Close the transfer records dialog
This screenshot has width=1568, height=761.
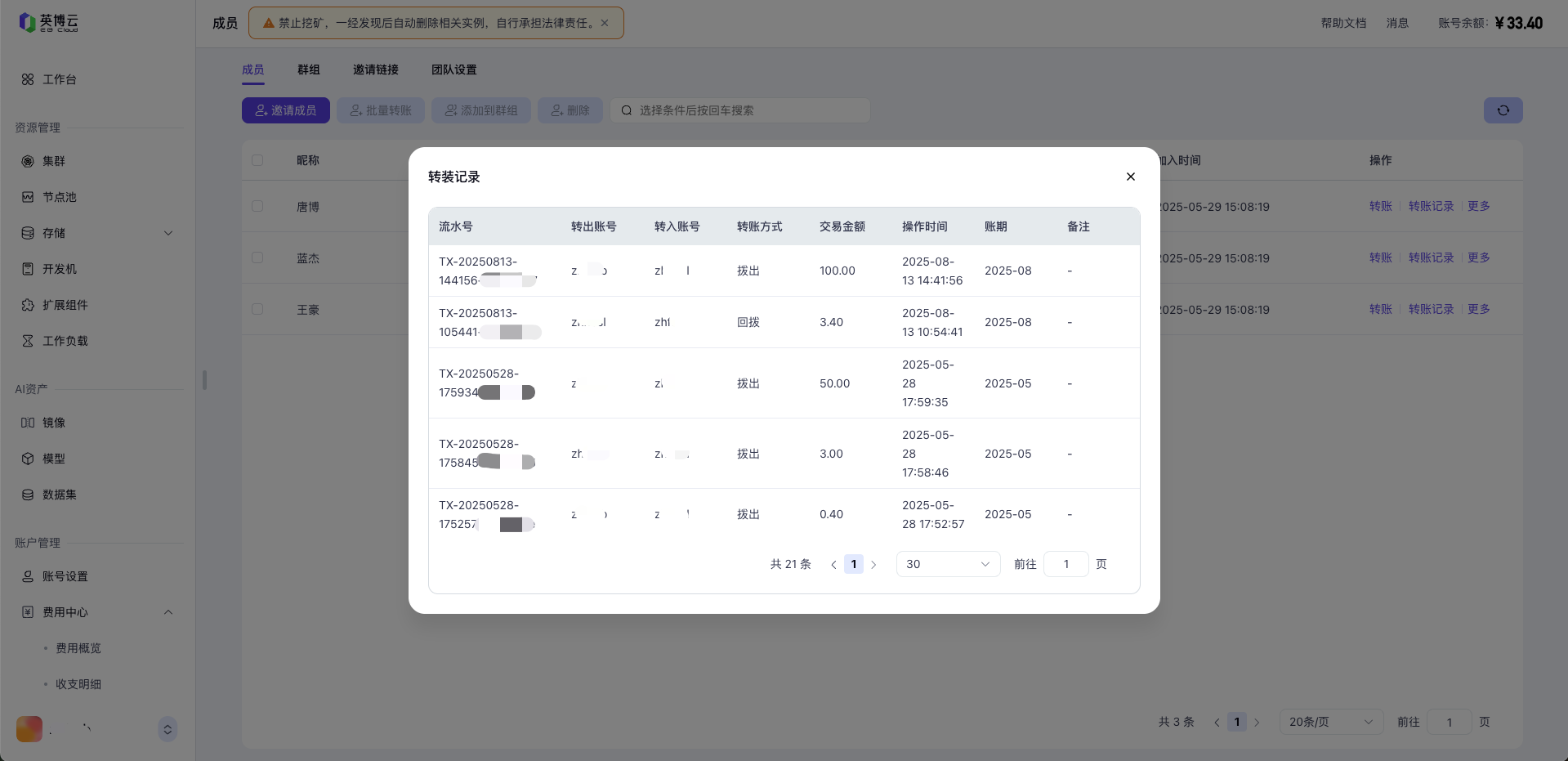click(1130, 177)
